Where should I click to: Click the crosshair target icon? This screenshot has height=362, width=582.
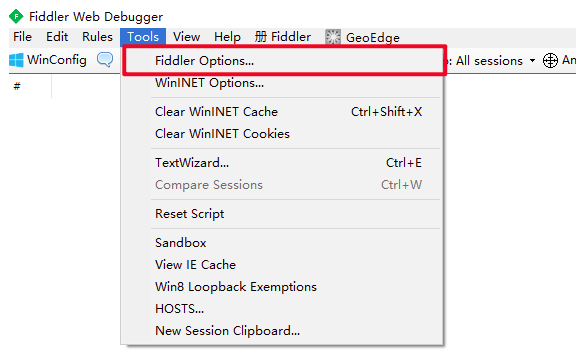(550, 61)
